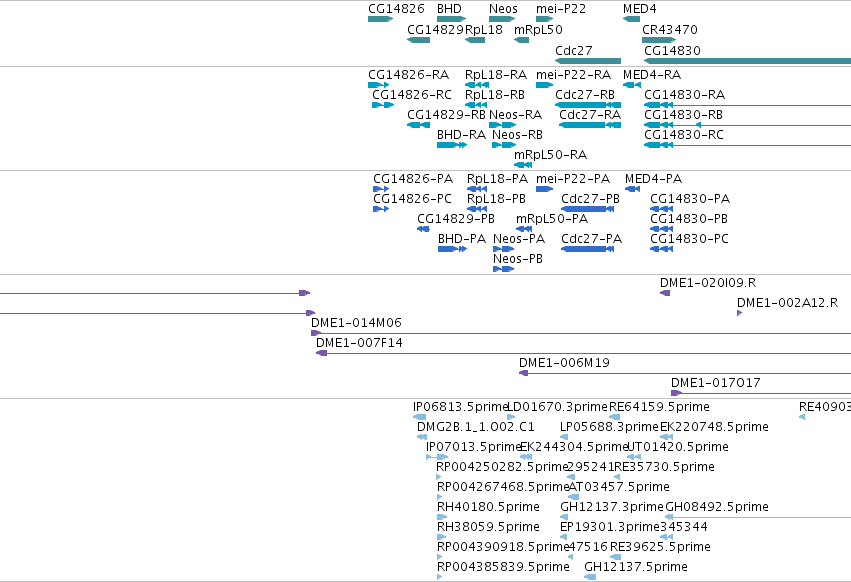The image size is (851, 582).
Task: Select protein Neos-PA
Action: tap(504, 249)
